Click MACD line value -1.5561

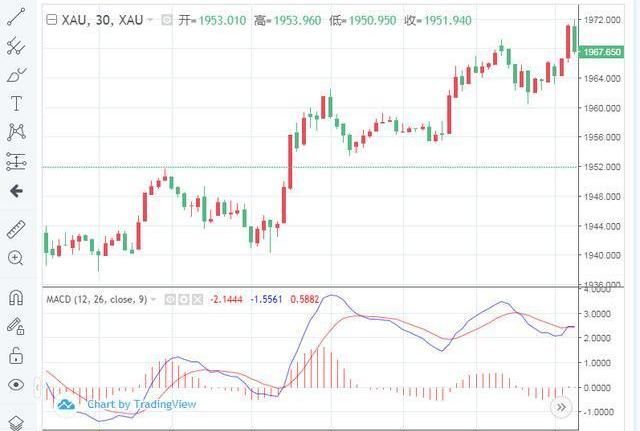tap(266, 300)
